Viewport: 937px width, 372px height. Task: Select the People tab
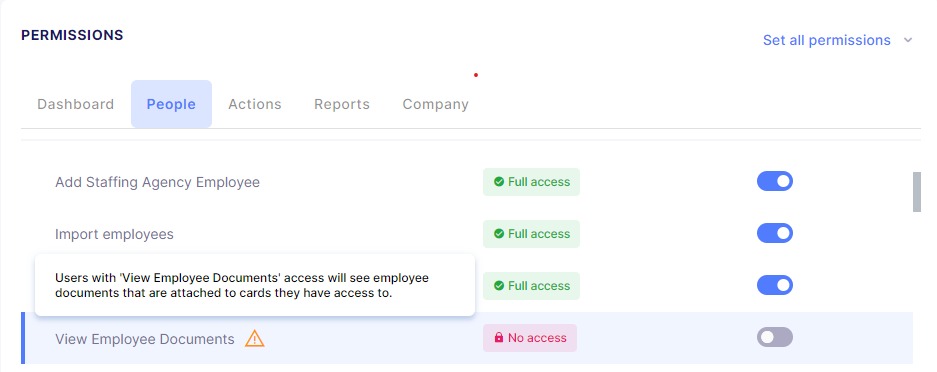172,104
